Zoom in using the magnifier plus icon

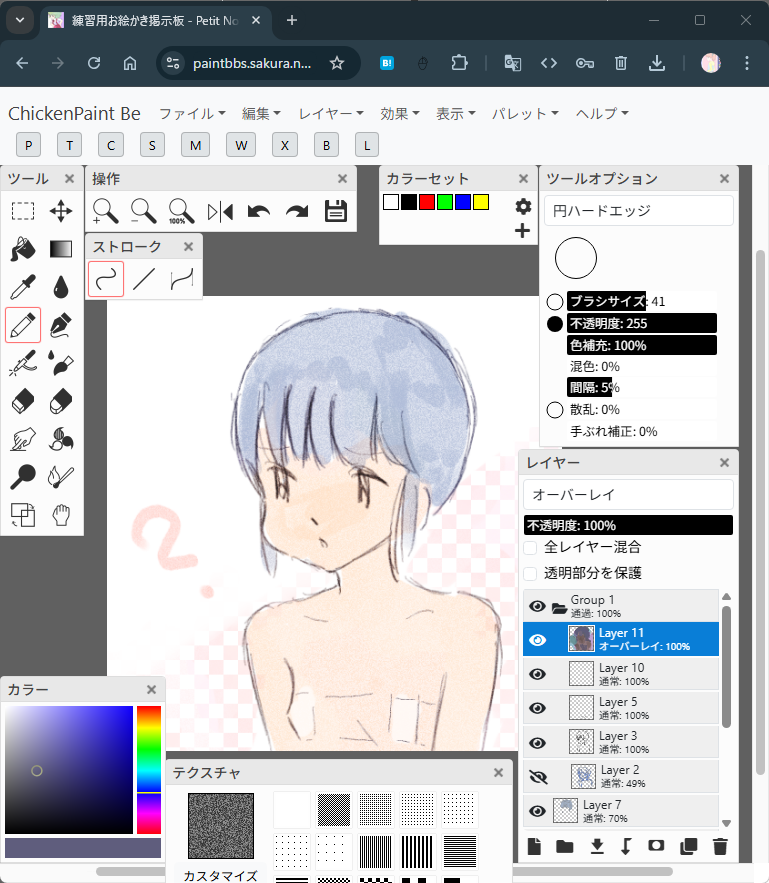point(105,212)
